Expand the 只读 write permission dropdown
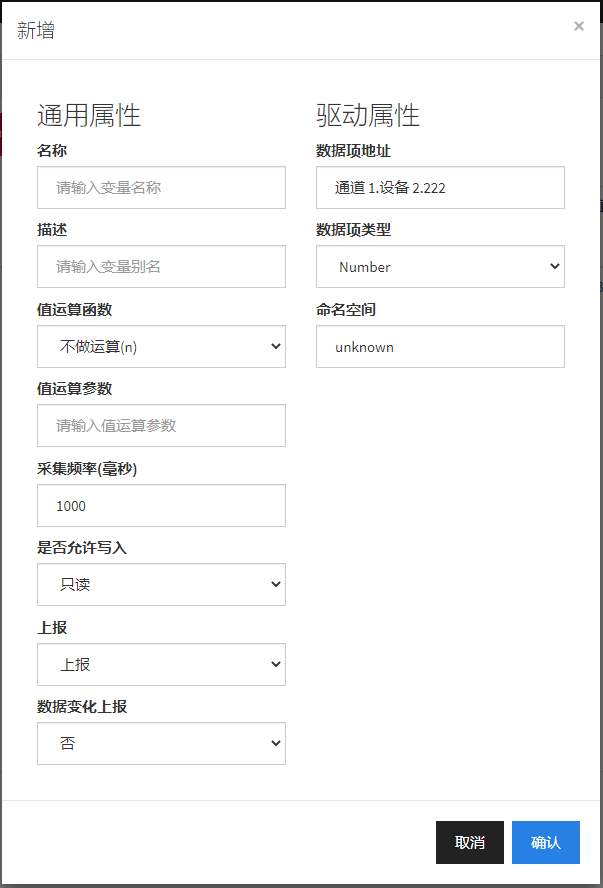The height and width of the screenshot is (888, 603). point(161,585)
